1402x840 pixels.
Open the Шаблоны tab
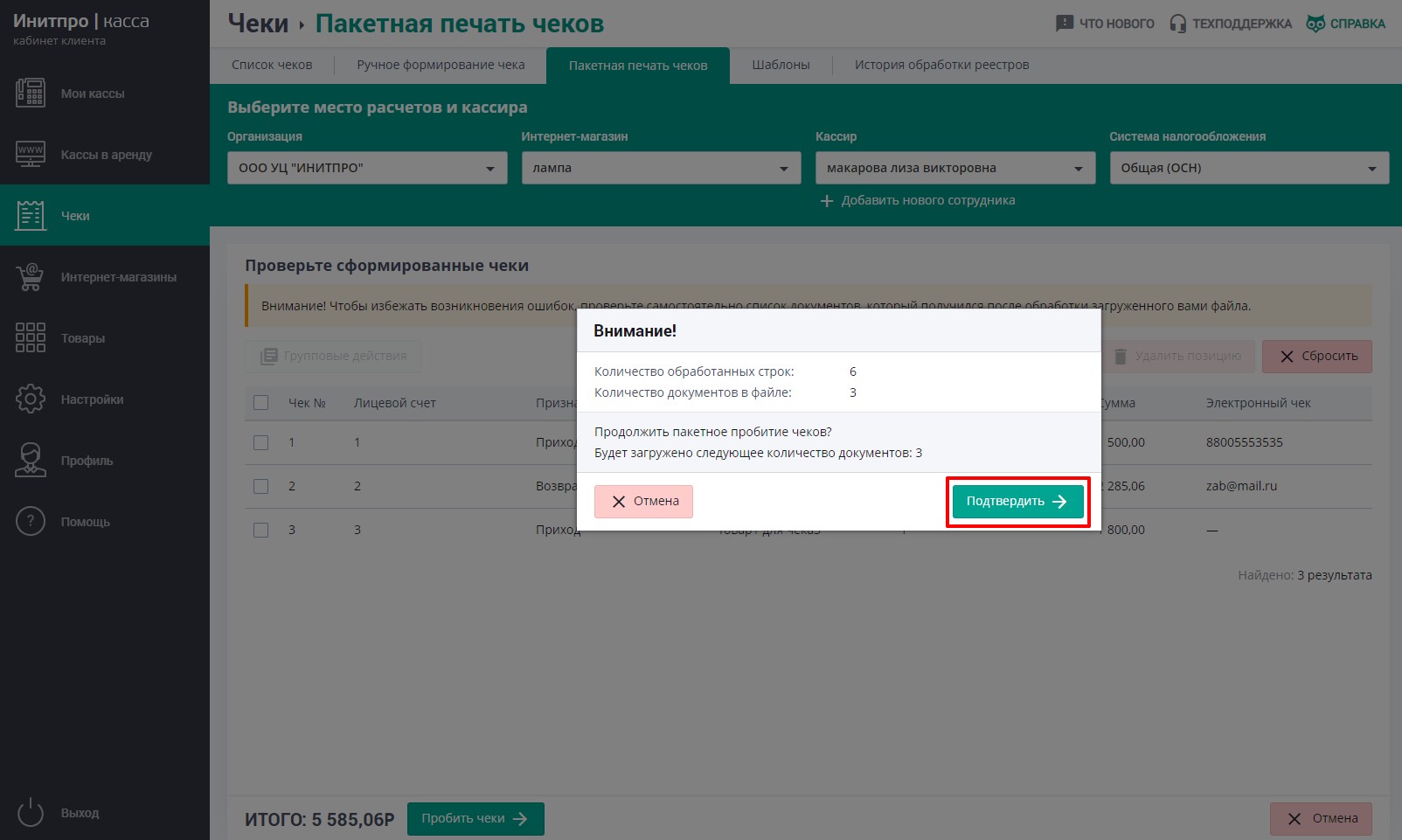[781, 65]
